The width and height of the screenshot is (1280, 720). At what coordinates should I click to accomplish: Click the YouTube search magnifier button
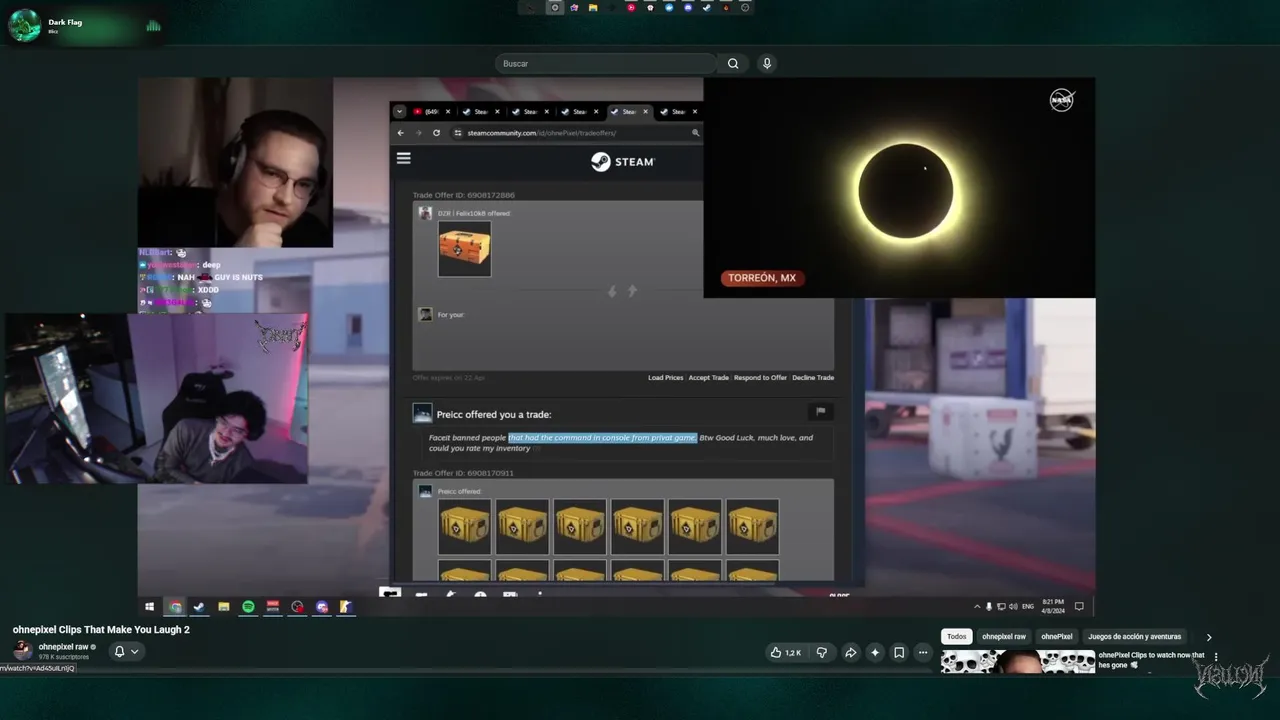pyautogui.click(x=733, y=64)
